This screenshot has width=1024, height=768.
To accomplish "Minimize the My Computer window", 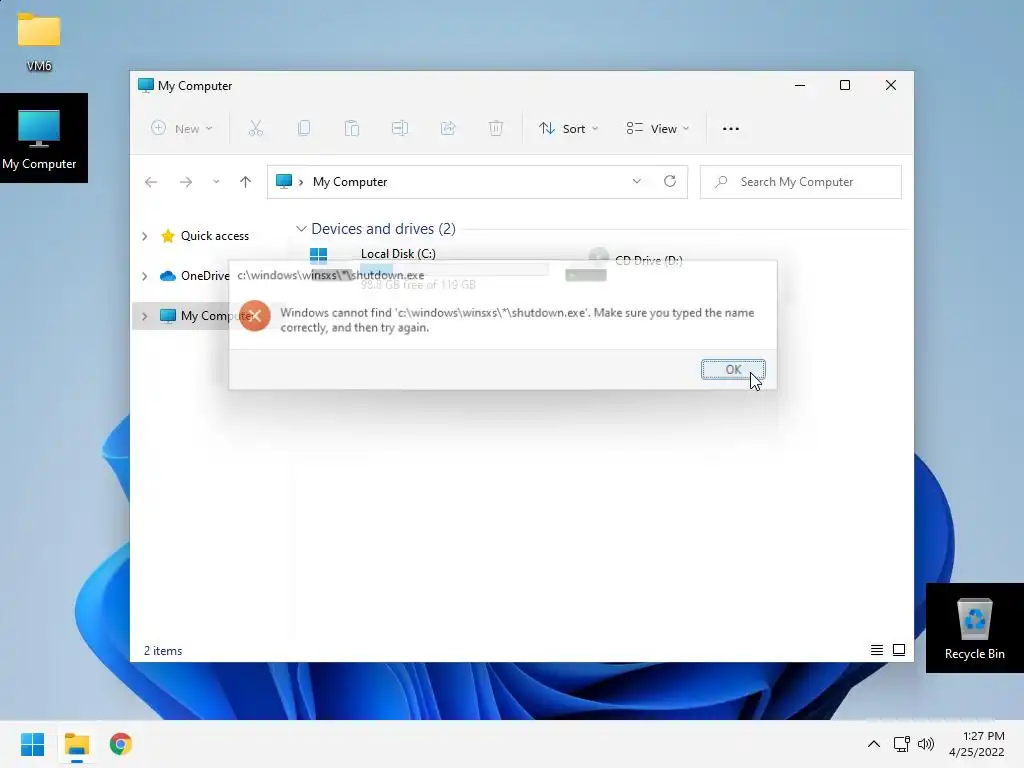I will (800, 86).
